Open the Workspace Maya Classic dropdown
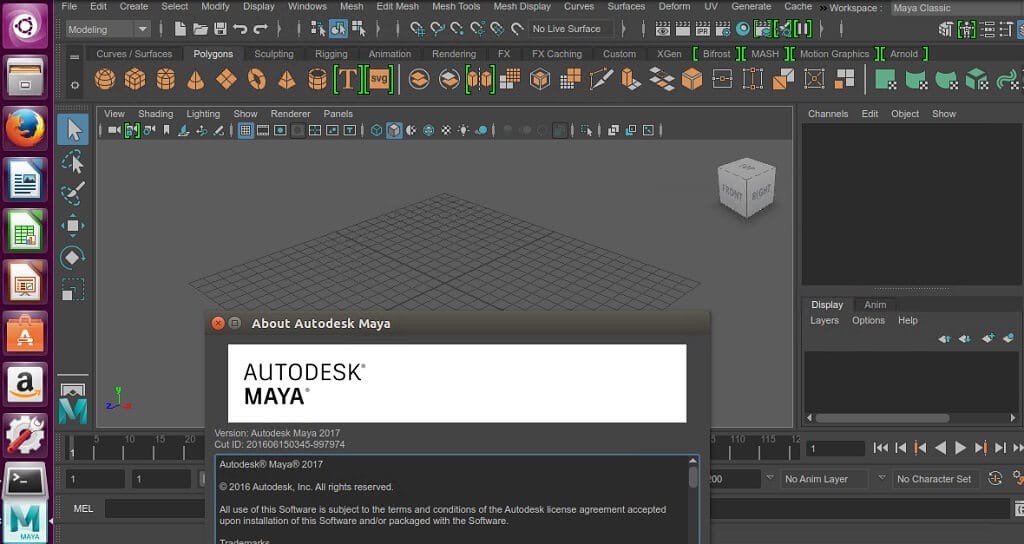 (x=956, y=8)
